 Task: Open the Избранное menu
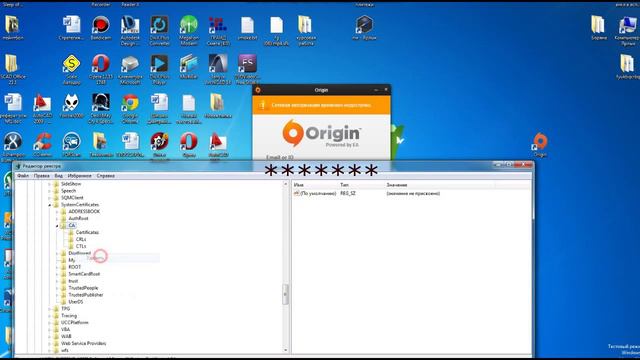(x=80, y=176)
